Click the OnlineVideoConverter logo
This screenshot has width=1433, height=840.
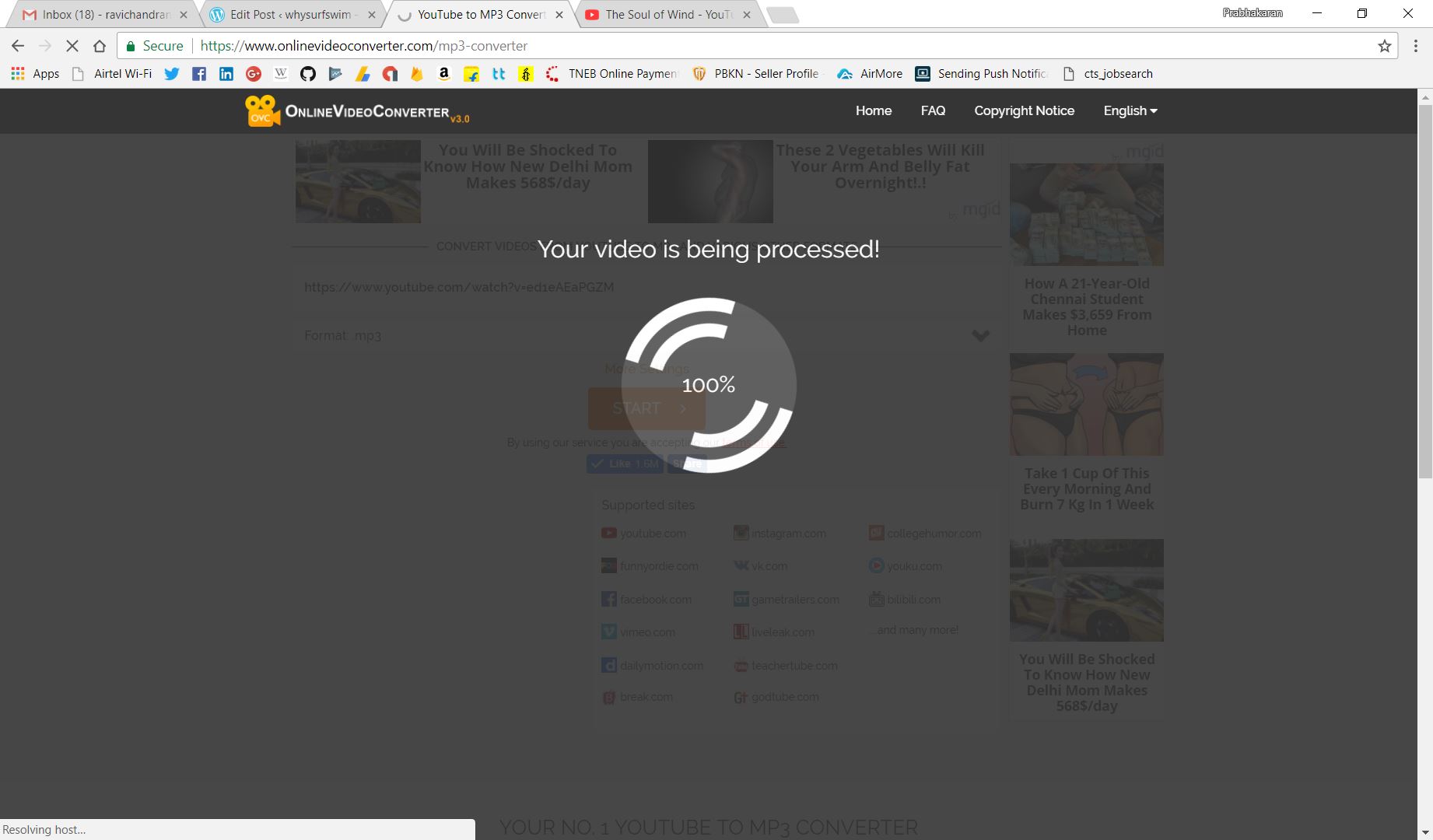click(x=357, y=111)
